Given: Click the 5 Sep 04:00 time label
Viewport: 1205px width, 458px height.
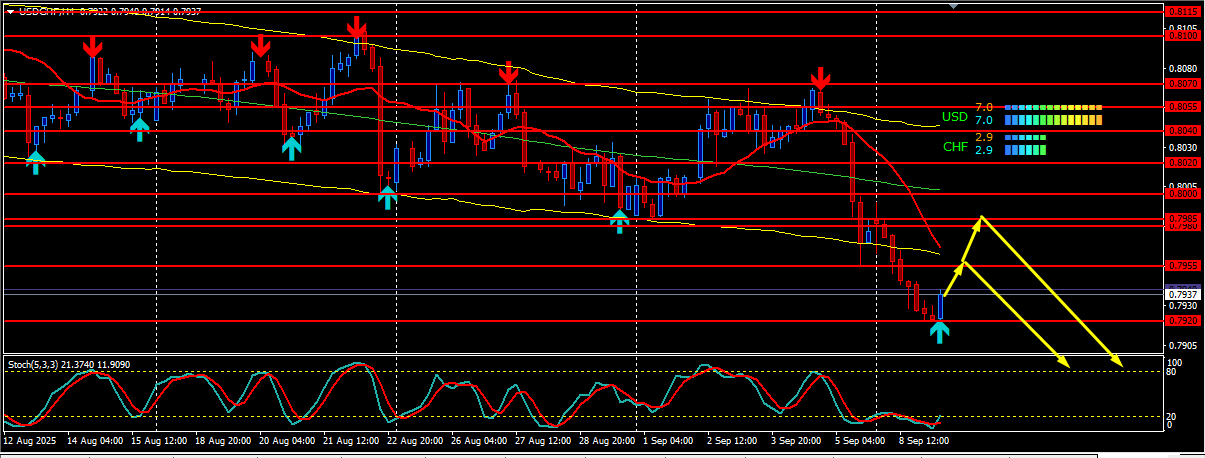Looking at the screenshot, I should point(860,440).
